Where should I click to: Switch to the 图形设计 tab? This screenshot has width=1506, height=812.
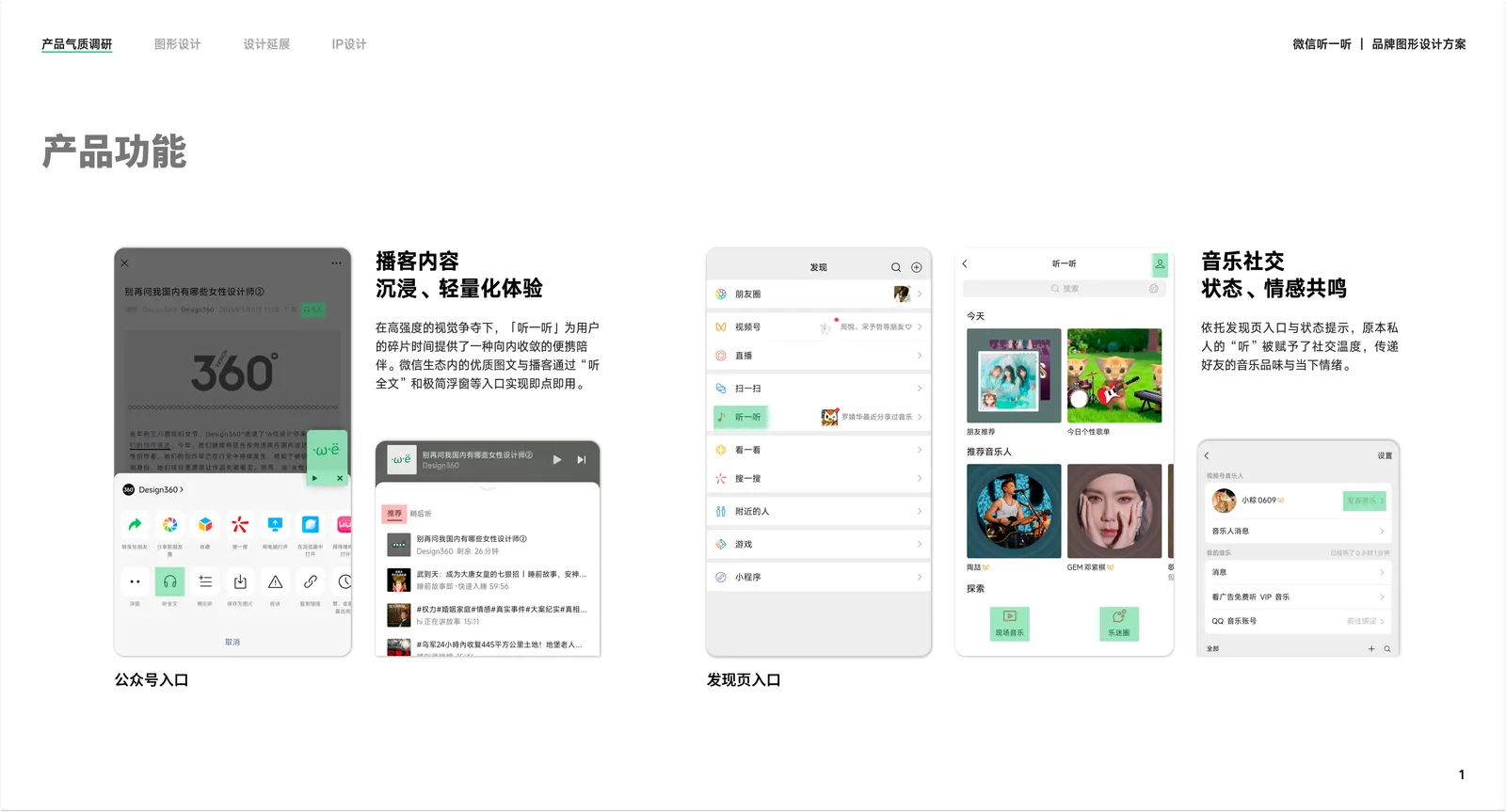pos(177,44)
